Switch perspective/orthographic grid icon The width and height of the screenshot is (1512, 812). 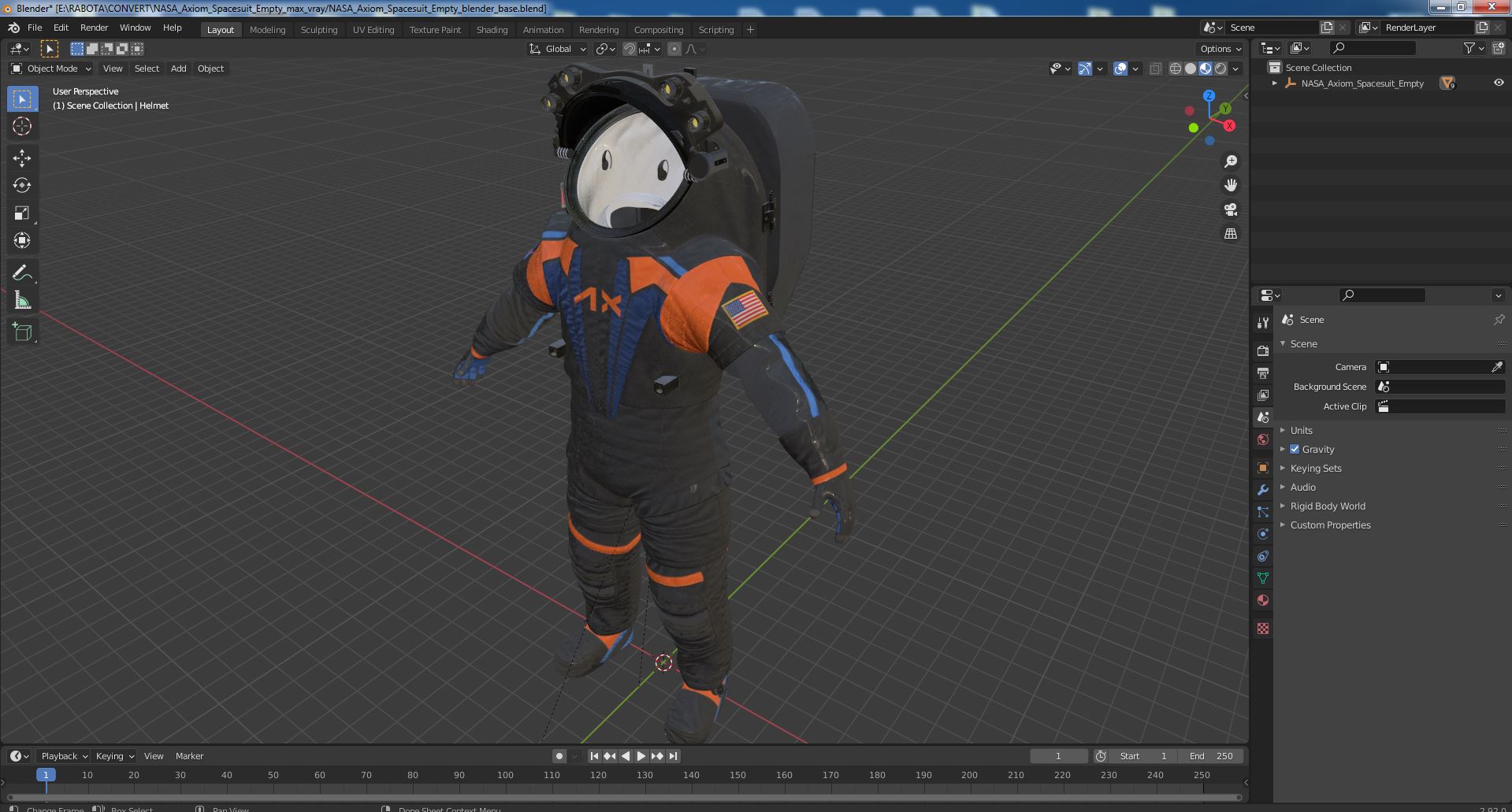tap(1231, 234)
